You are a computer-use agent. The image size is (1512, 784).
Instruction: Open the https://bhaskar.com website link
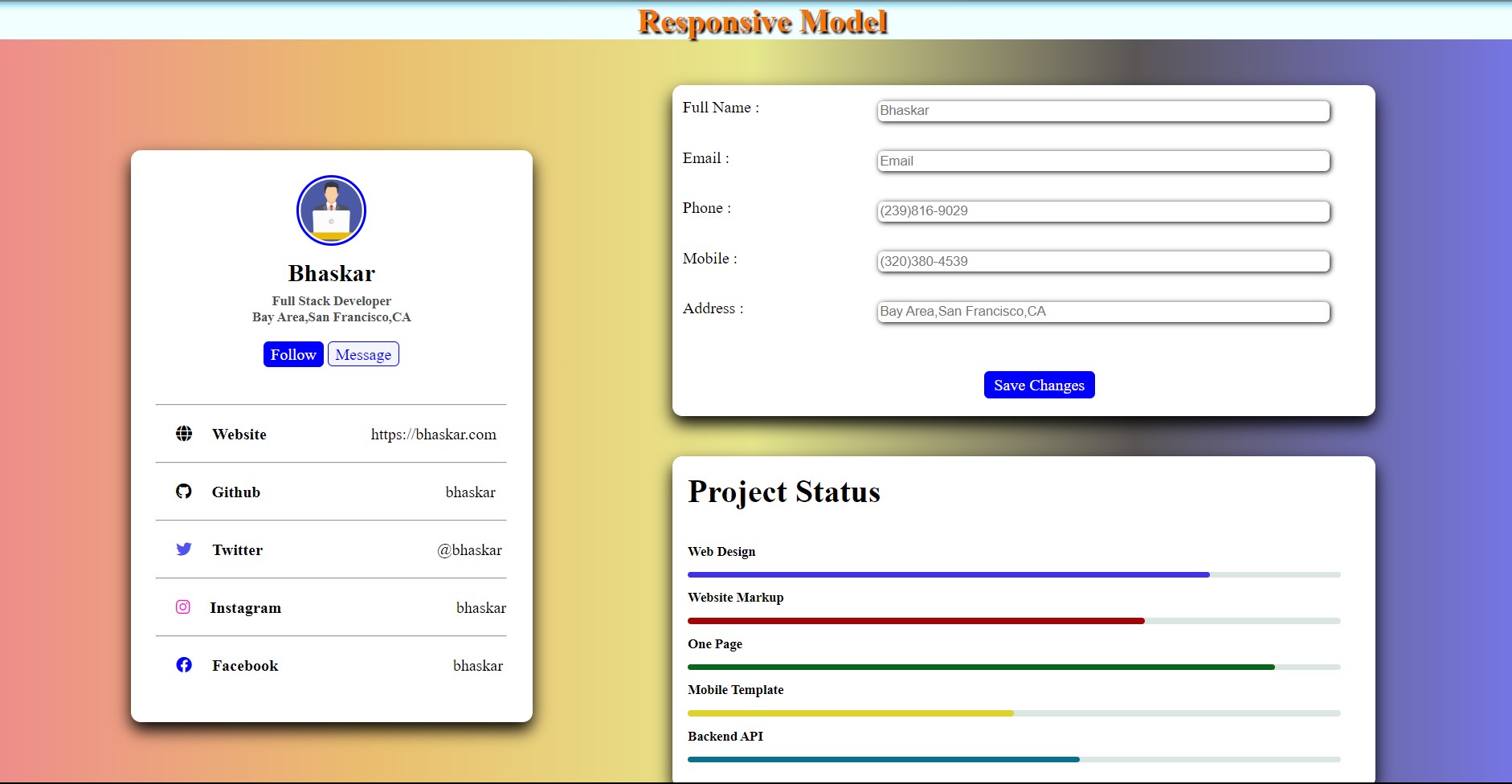click(x=433, y=435)
